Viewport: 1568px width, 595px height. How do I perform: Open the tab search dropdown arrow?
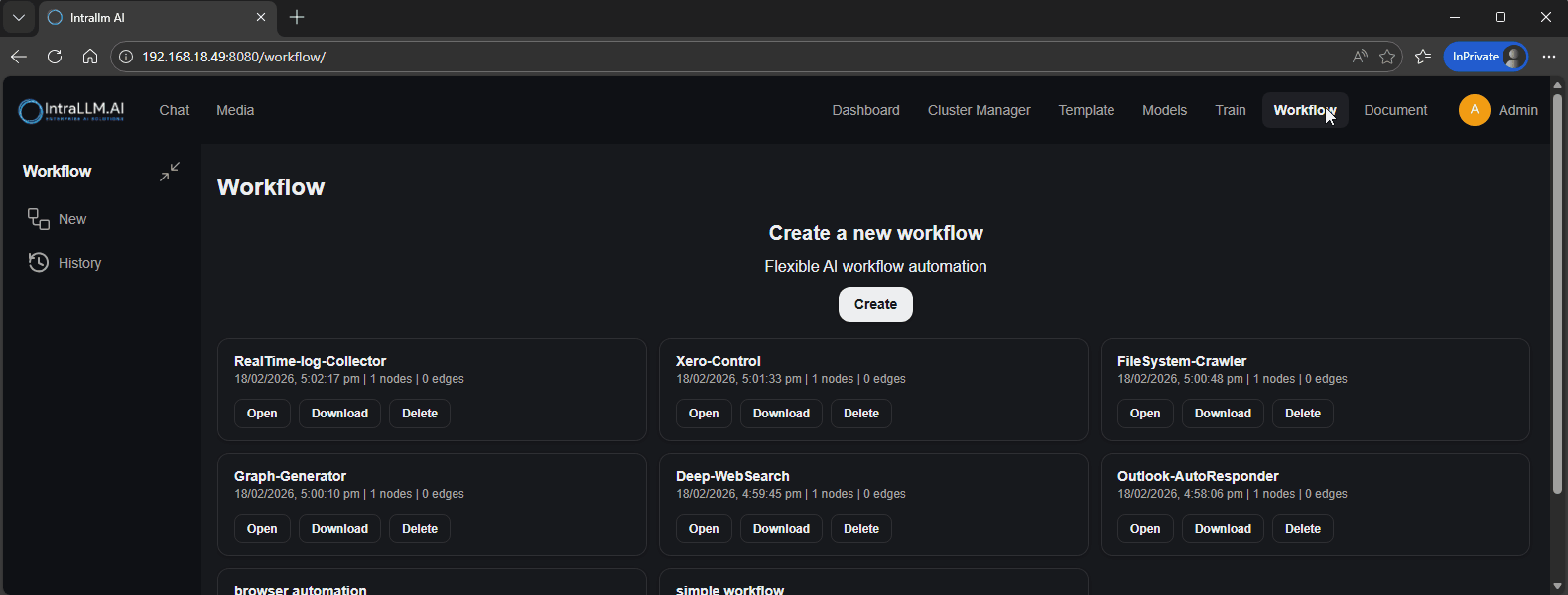click(x=19, y=17)
